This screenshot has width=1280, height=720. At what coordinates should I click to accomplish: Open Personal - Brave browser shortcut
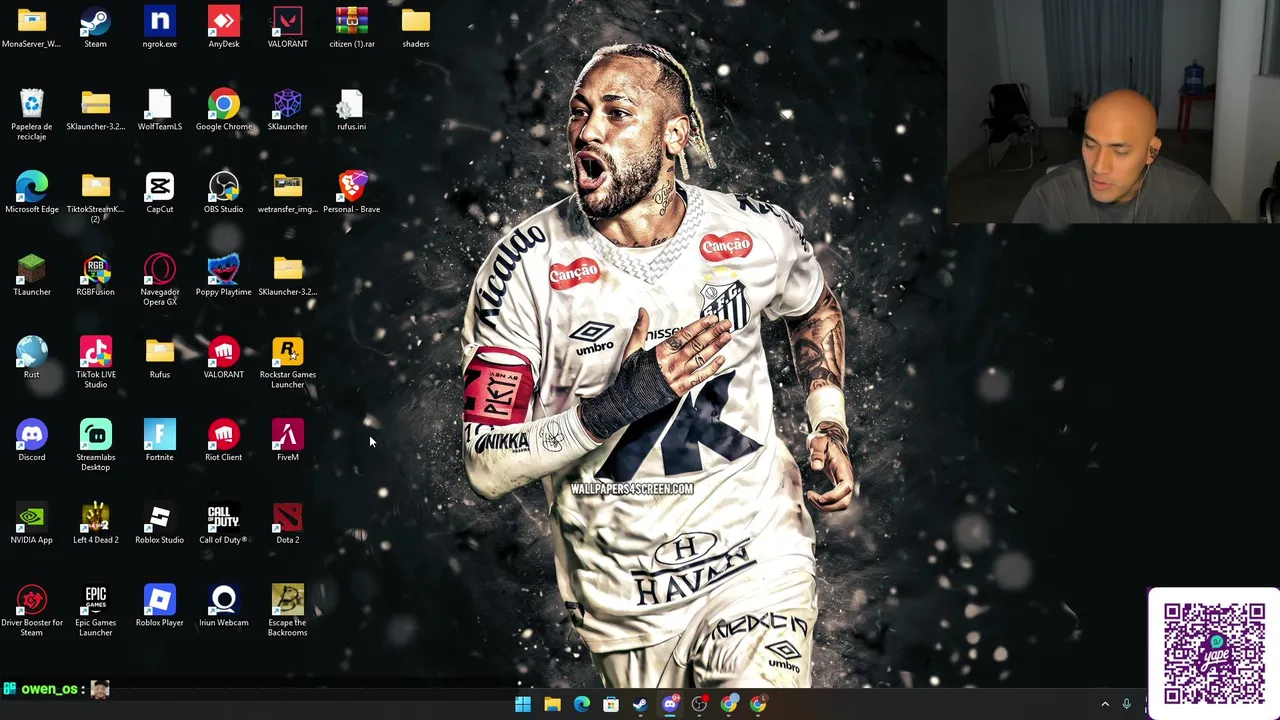pyautogui.click(x=351, y=192)
